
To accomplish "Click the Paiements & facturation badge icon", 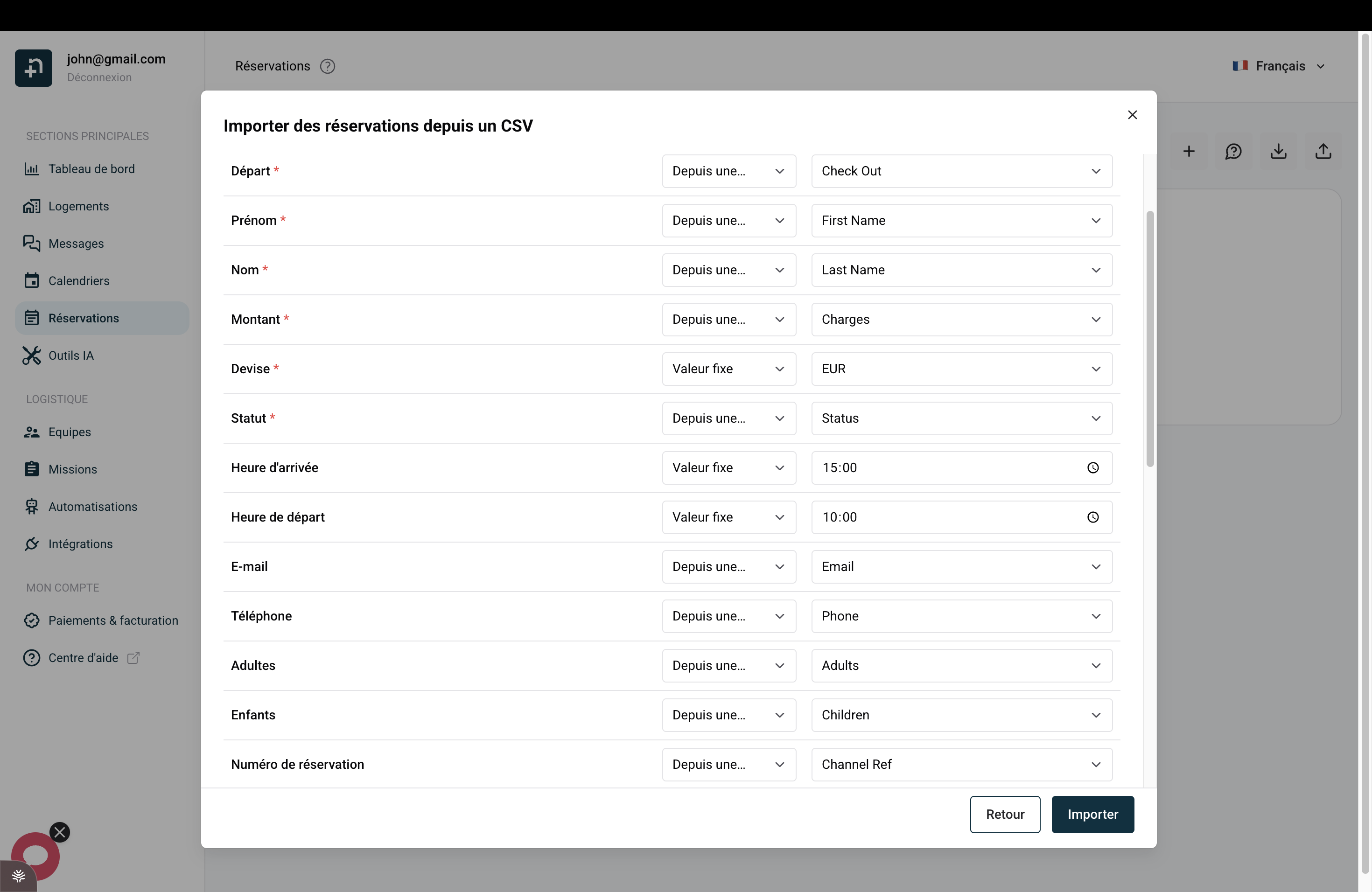I will coord(32,620).
